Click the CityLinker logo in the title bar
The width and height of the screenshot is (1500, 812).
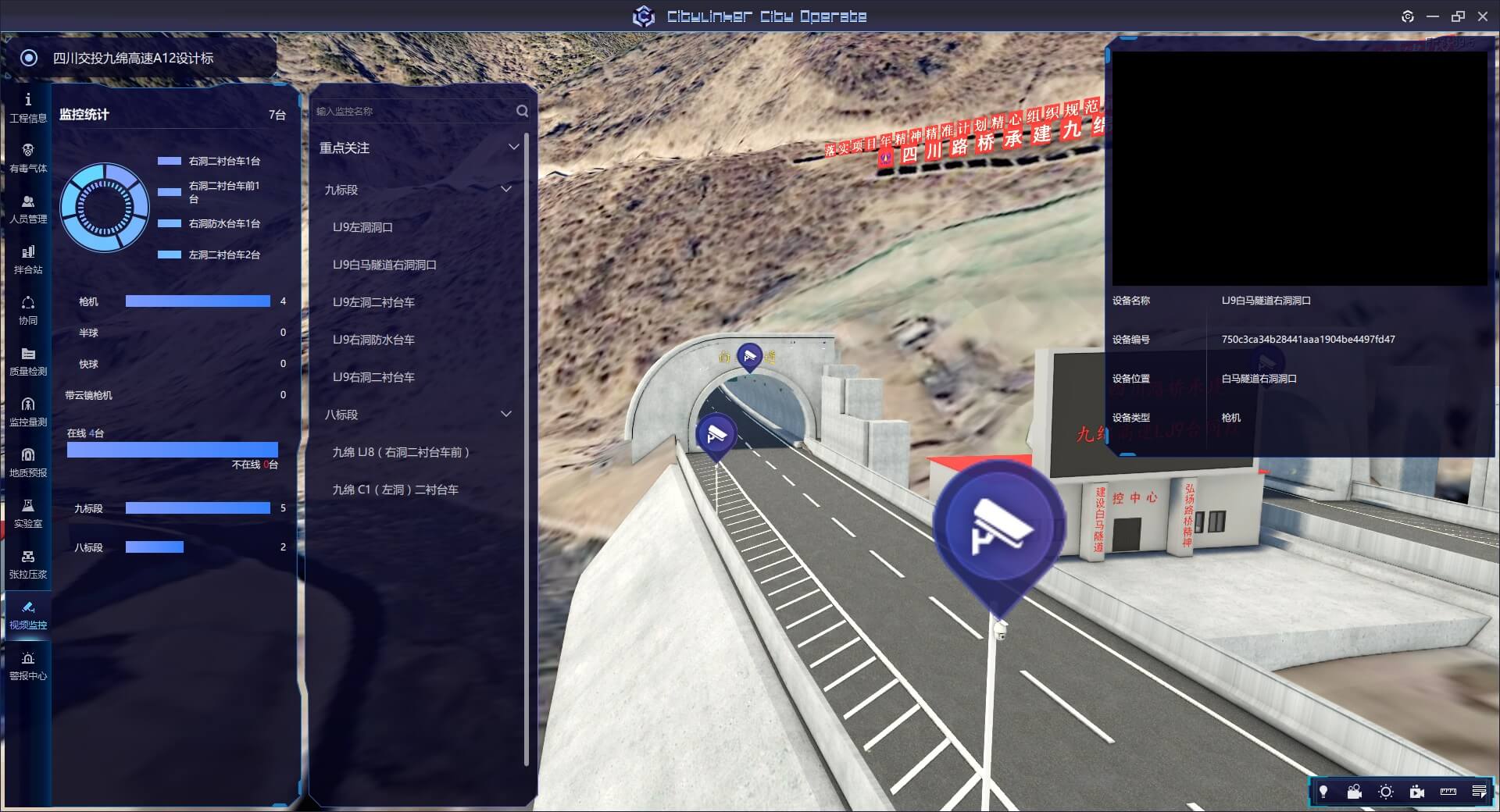[644, 16]
